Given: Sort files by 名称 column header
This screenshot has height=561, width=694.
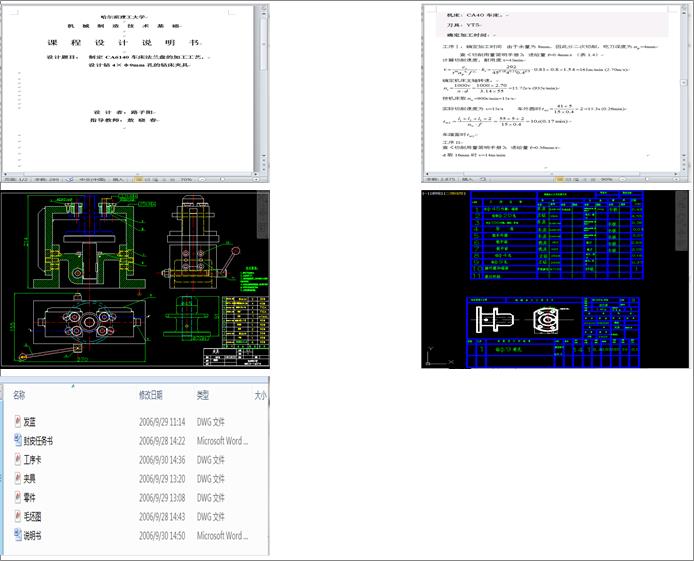Looking at the screenshot, I should (x=19, y=395).
